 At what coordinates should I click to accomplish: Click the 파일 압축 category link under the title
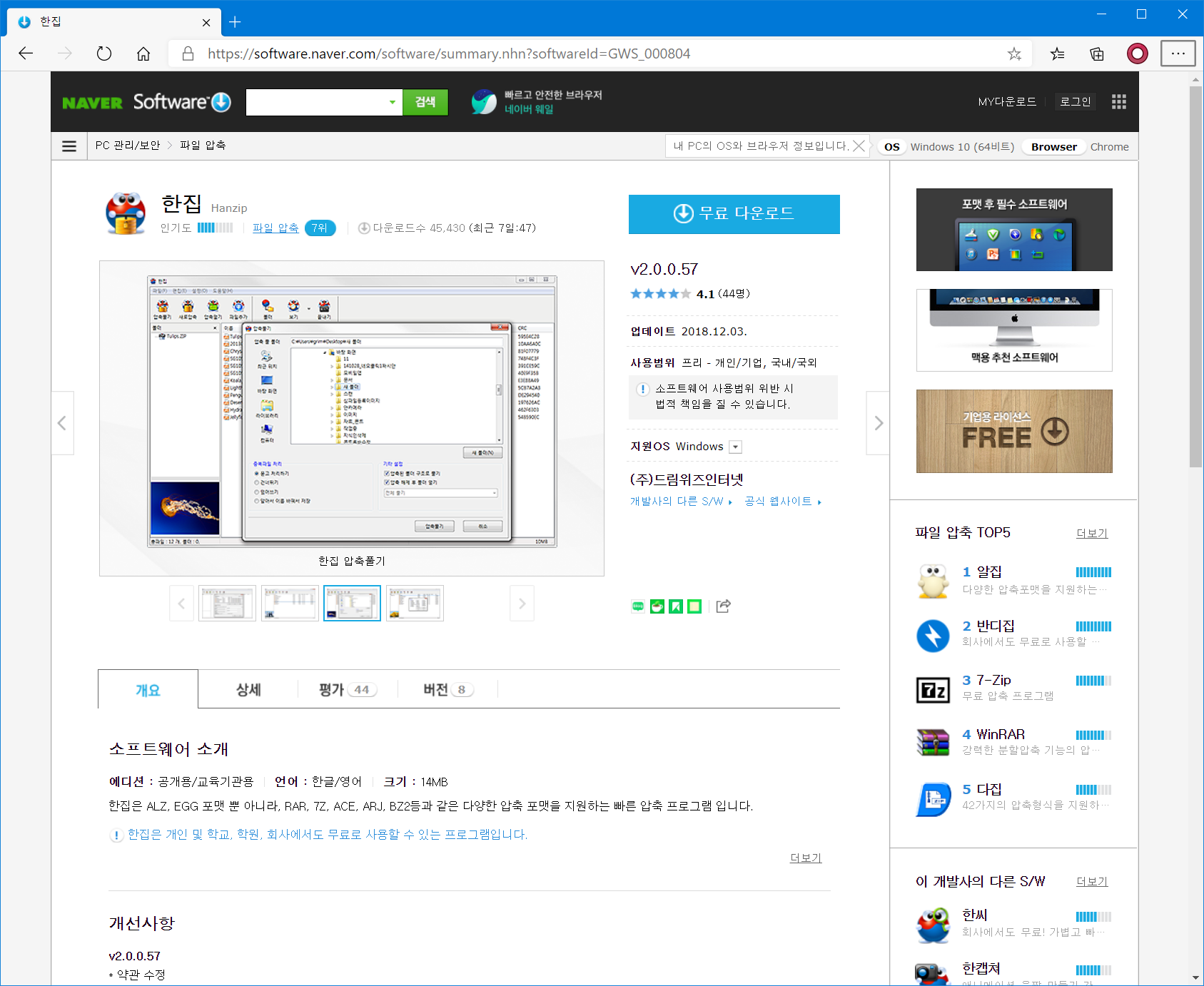[275, 228]
